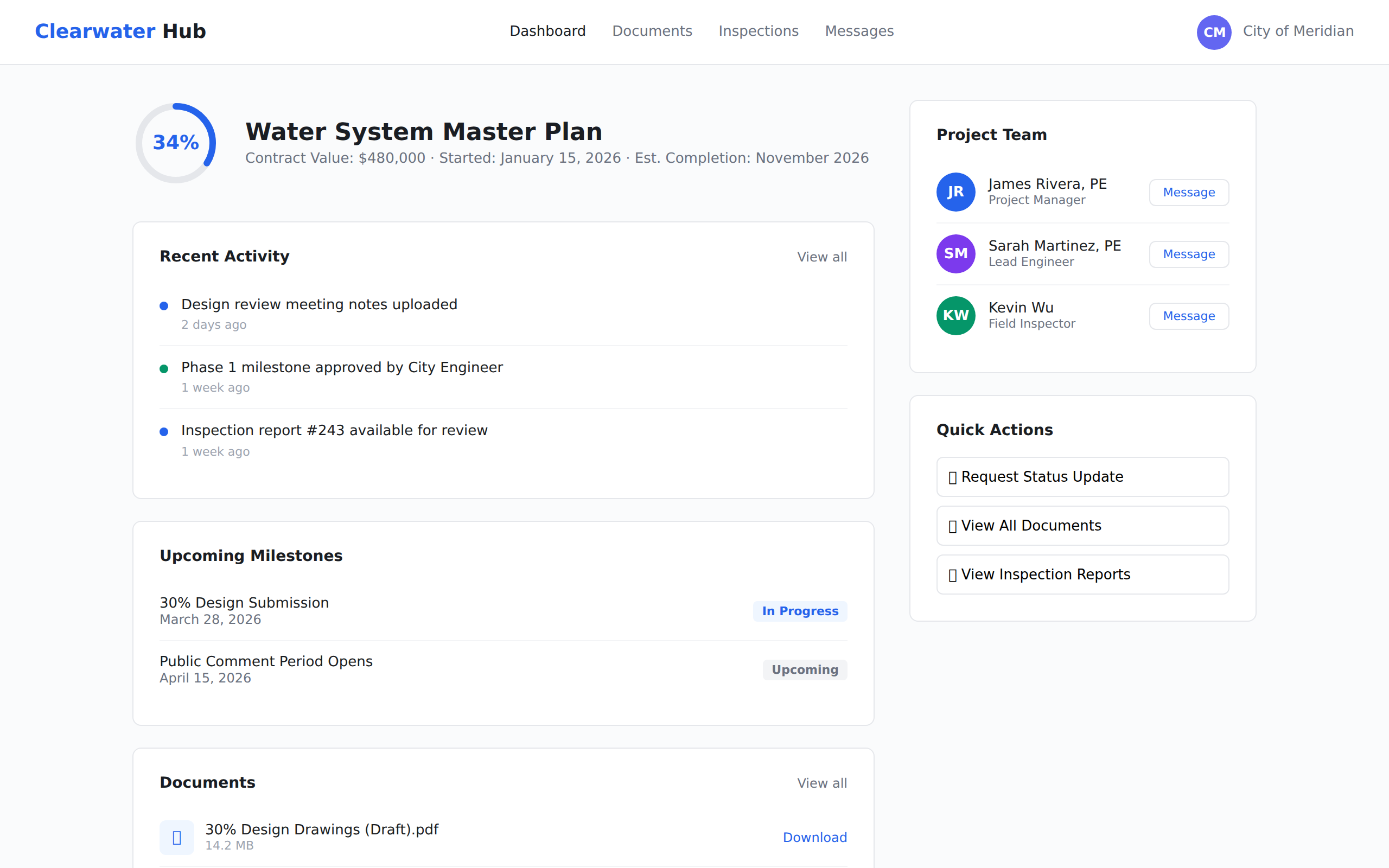Click the In Progress status badge
The height and width of the screenshot is (868, 1389).
(x=800, y=611)
